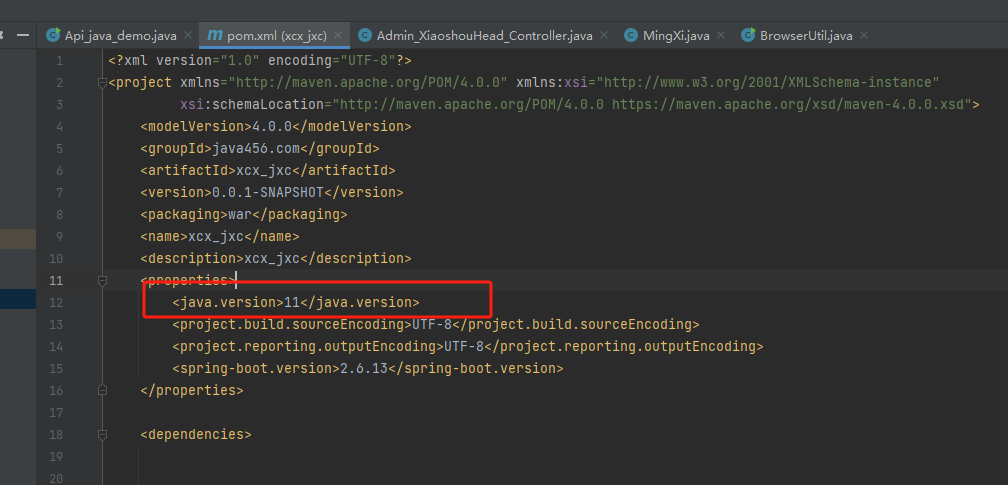The width and height of the screenshot is (1008, 485).
Task: Open the Admin_XiaoshouHead_Controller.java tab
Action: [485, 35]
